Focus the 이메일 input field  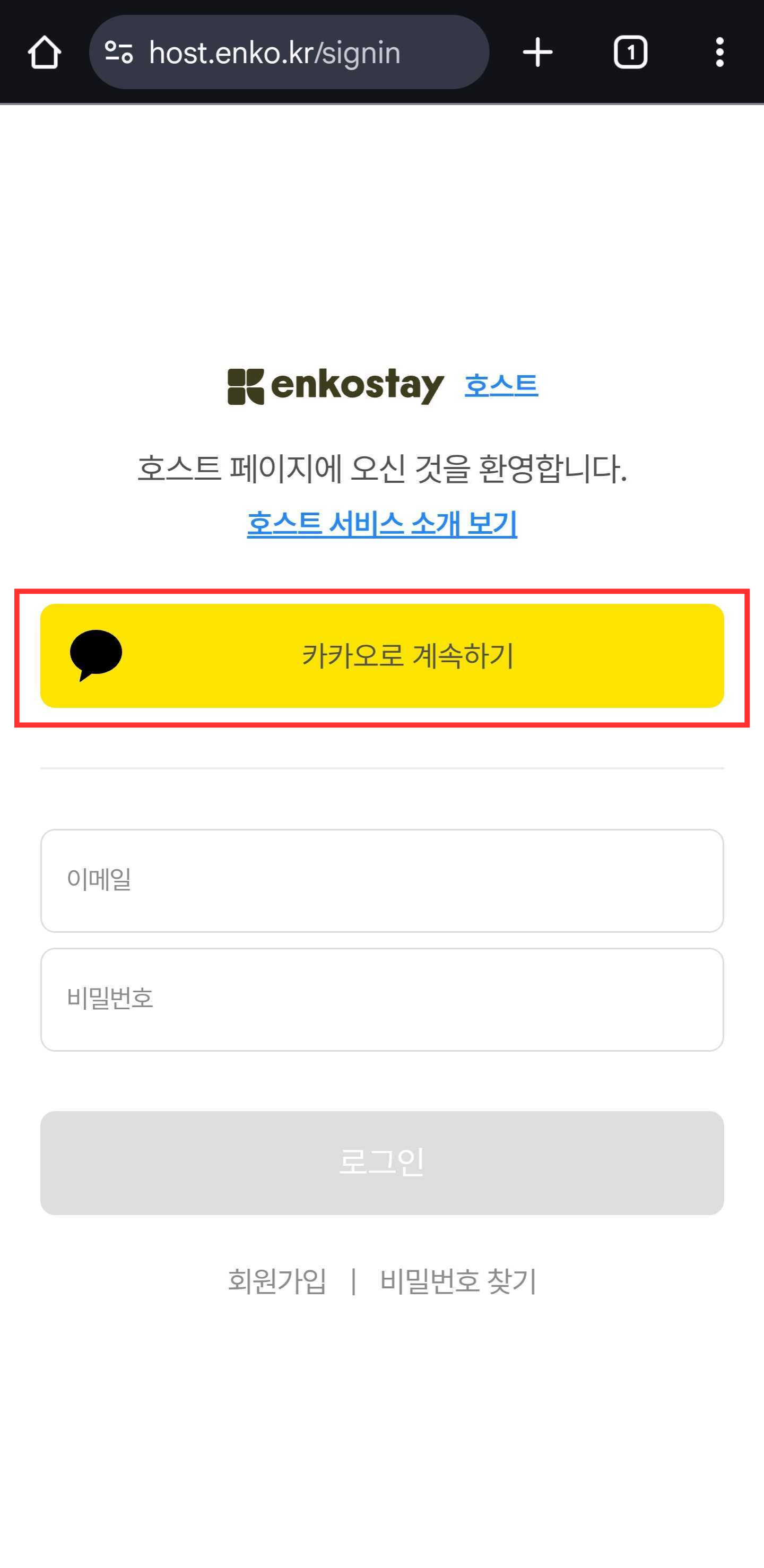coord(381,880)
